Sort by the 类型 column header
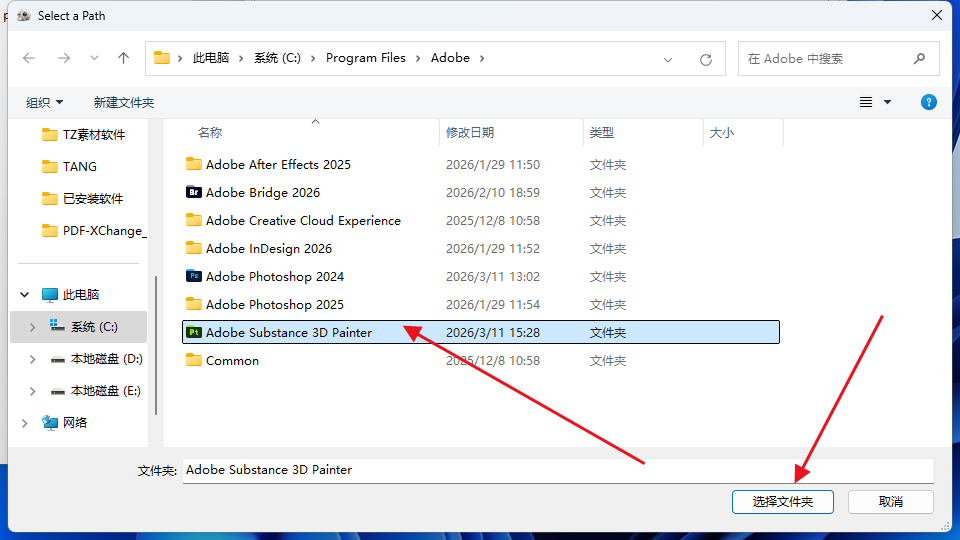The image size is (960, 540). [601, 133]
